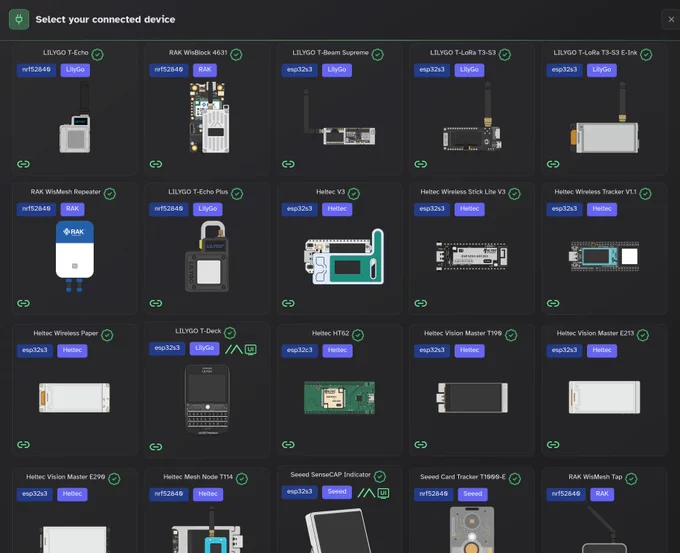Image resolution: width=680 pixels, height=553 pixels.
Task: Close the device selection dialog
Action: [671, 20]
